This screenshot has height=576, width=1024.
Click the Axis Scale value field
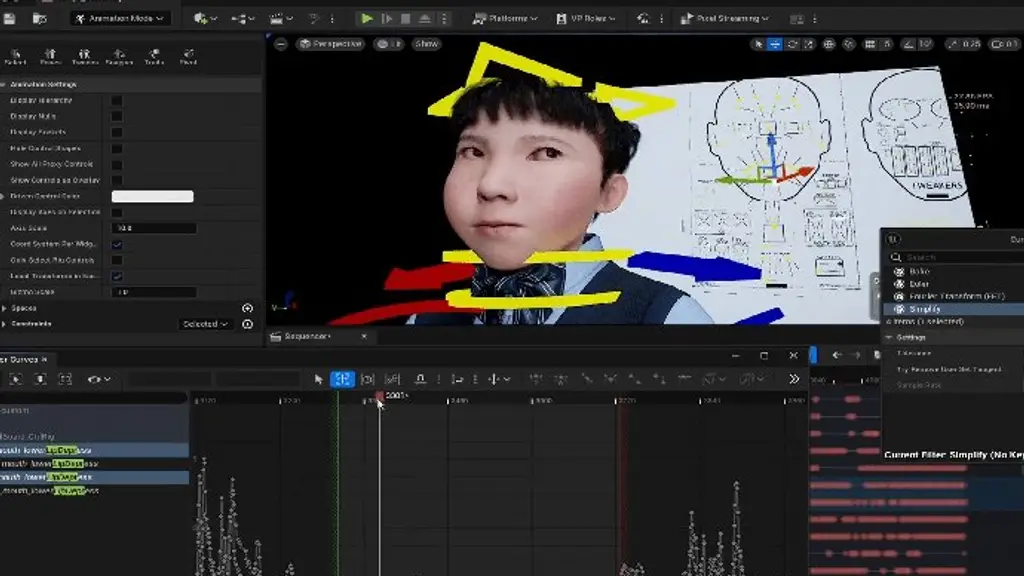tap(153, 228)
